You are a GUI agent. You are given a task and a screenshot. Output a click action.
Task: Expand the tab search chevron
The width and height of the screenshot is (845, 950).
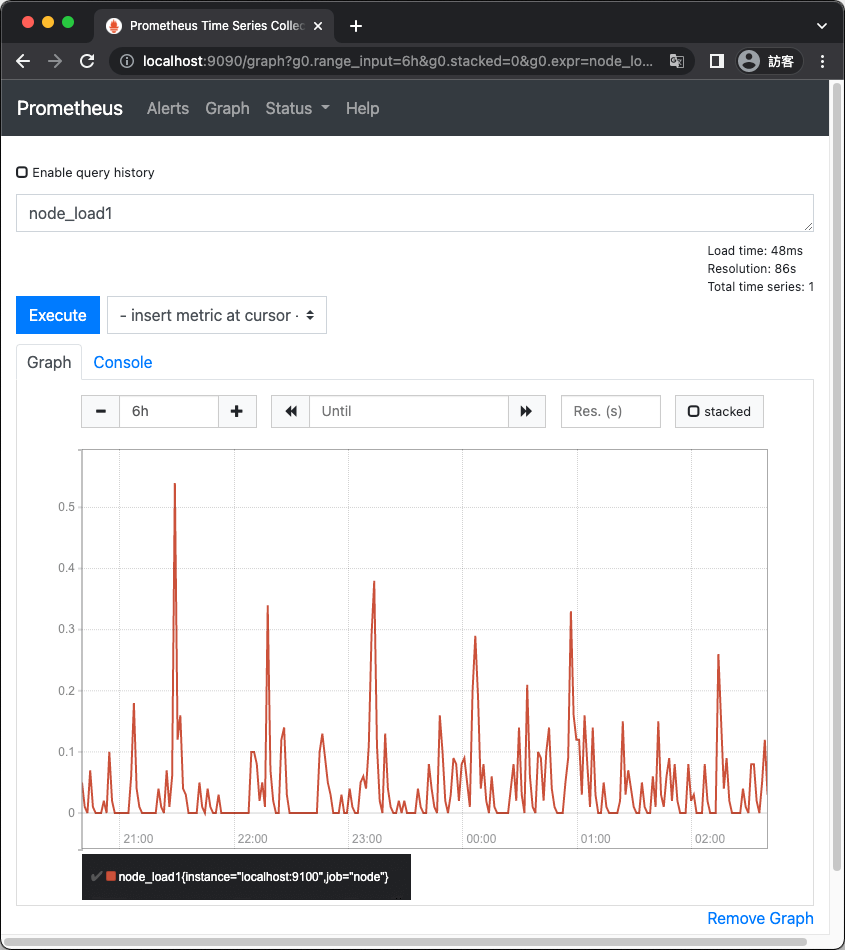click(821, 26)
